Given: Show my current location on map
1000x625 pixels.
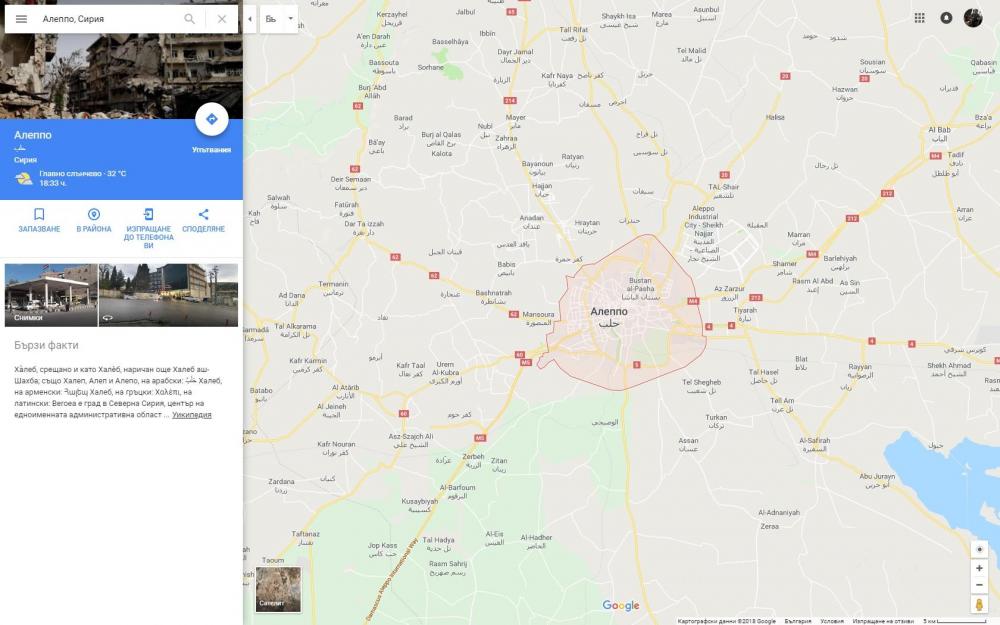Looking at the screenshot, I should [979, 549].
